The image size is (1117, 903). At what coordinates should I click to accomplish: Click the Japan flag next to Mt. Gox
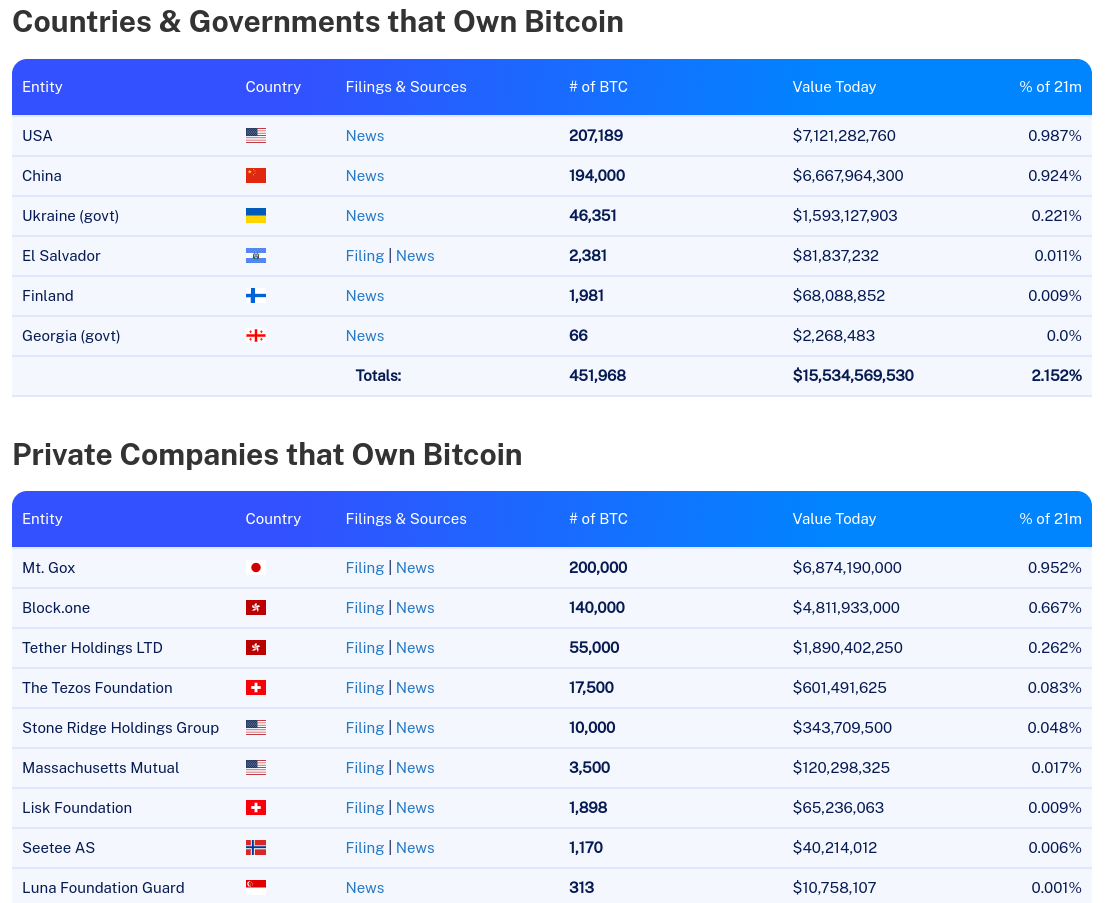point(256,568)
